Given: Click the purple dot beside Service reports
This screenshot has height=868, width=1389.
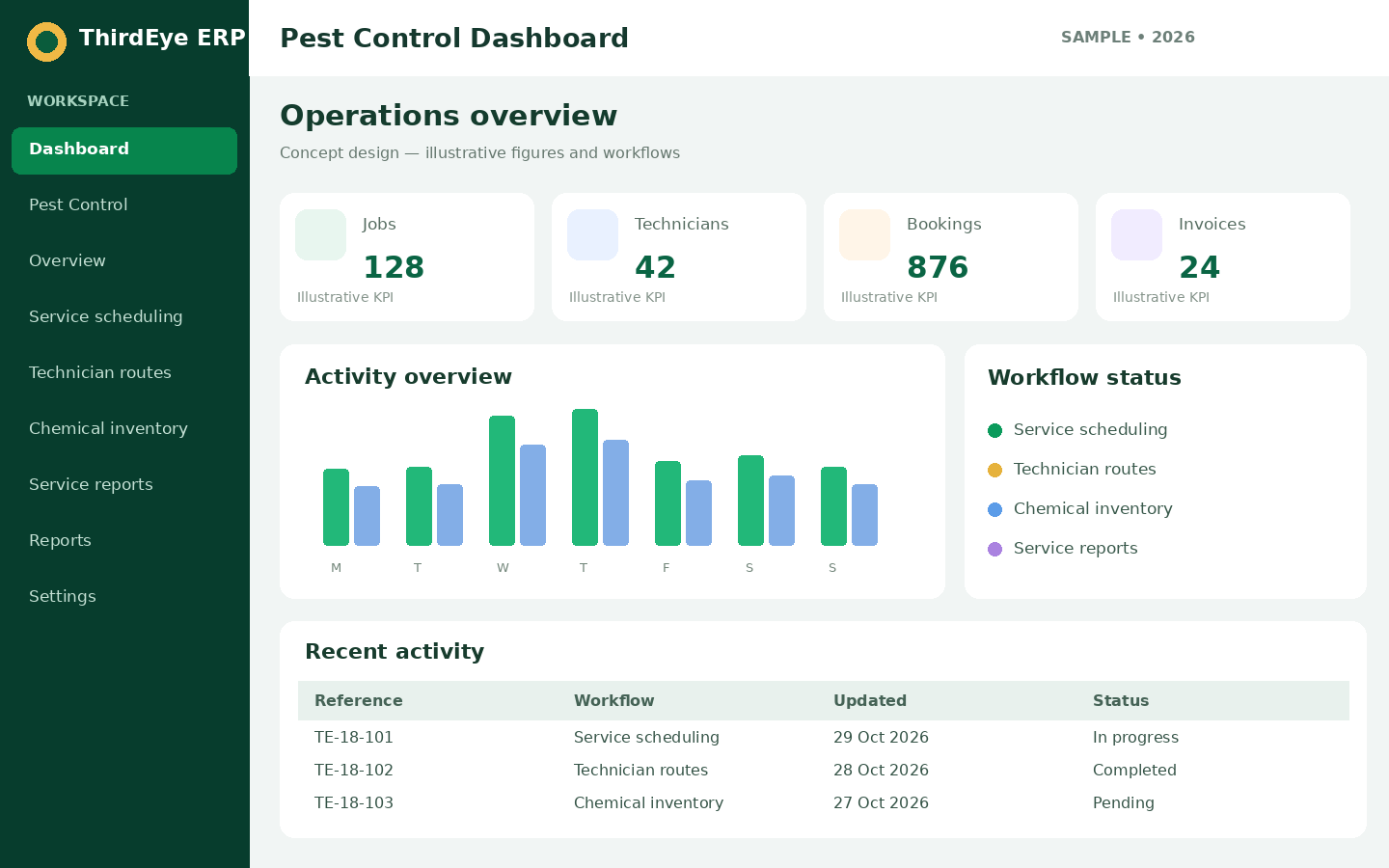Looking at the screenshot, I should click(995, 549).
